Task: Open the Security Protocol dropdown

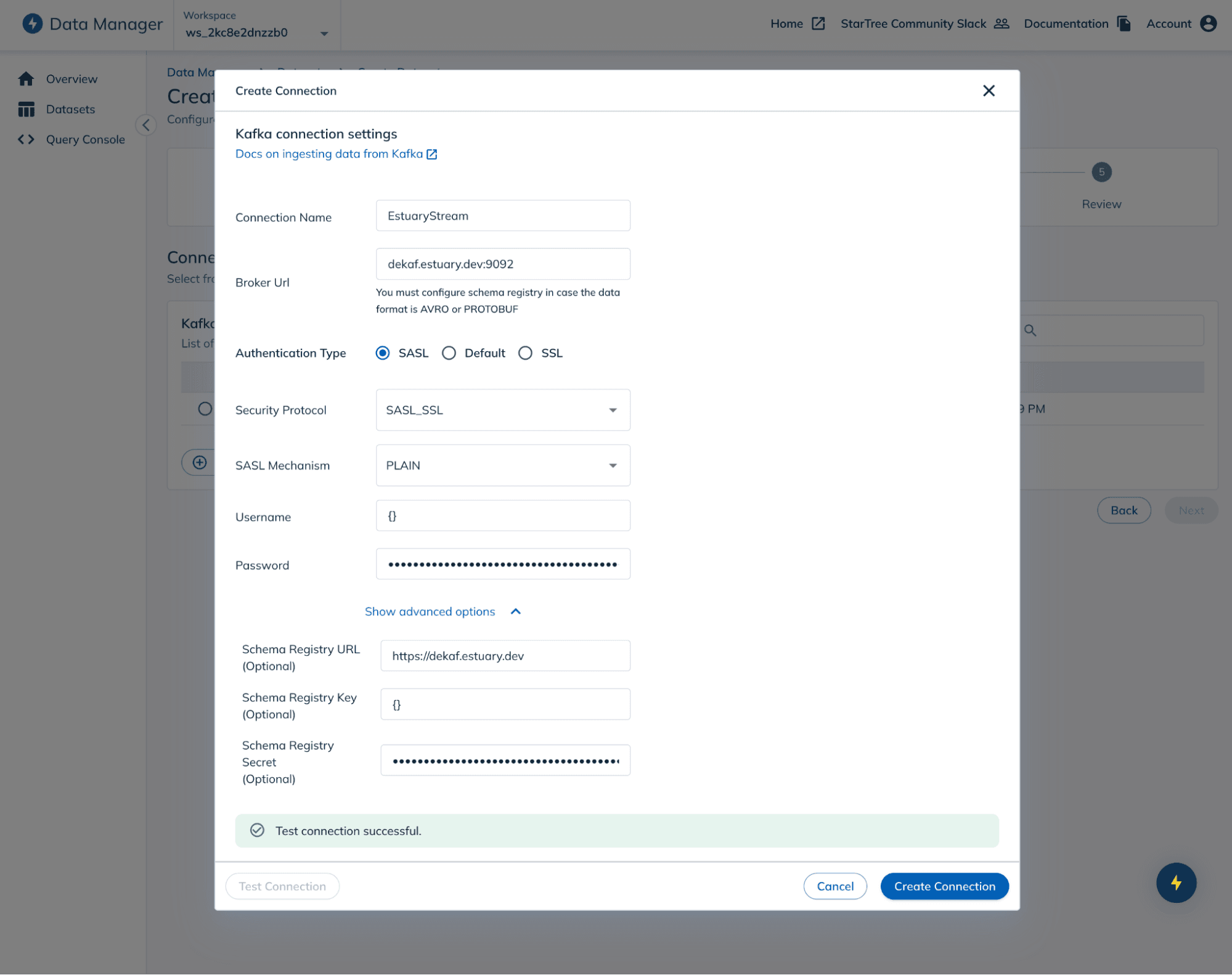Action: click(612, 410)
